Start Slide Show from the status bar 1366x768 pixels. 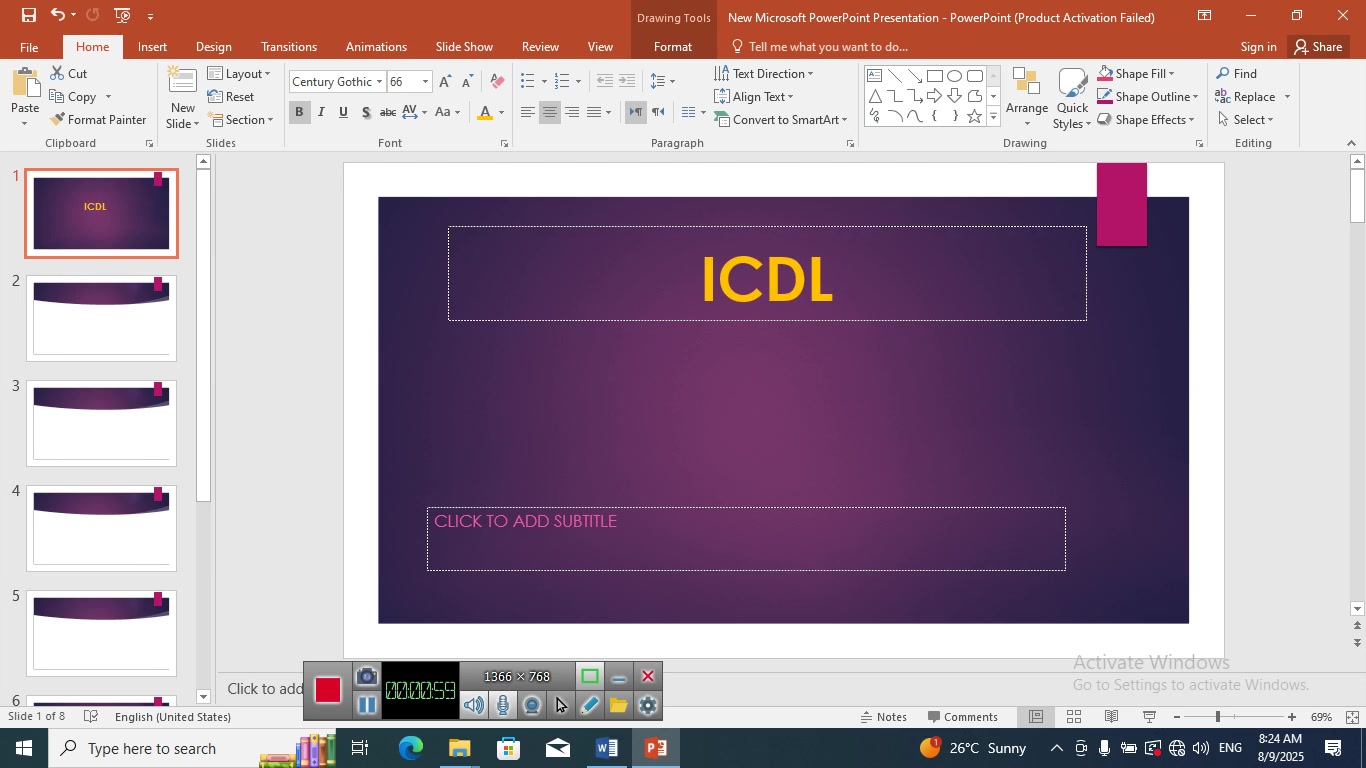(x=1149, y=717)
